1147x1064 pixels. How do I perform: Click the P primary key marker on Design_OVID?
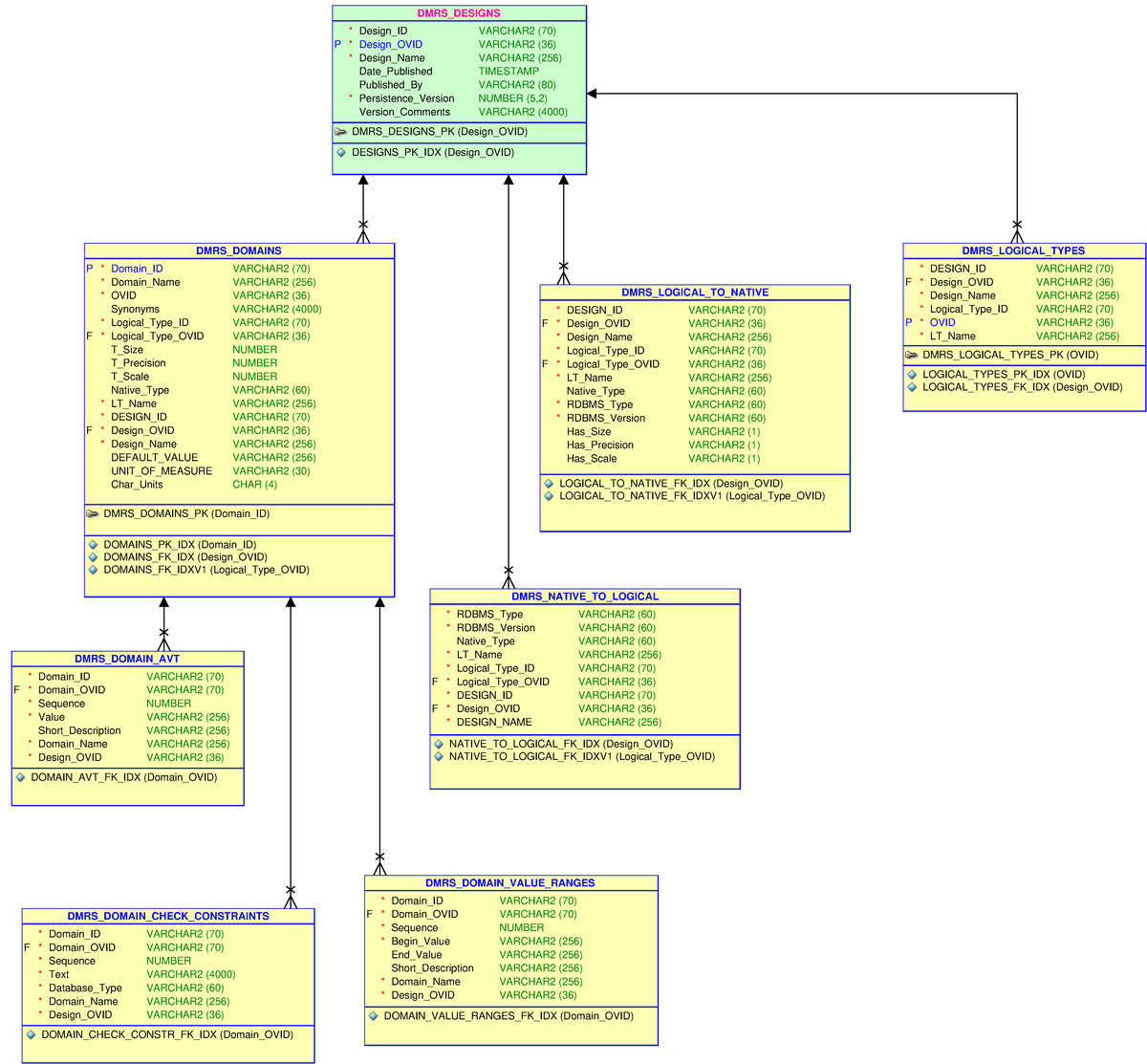[x=337, y=44]
